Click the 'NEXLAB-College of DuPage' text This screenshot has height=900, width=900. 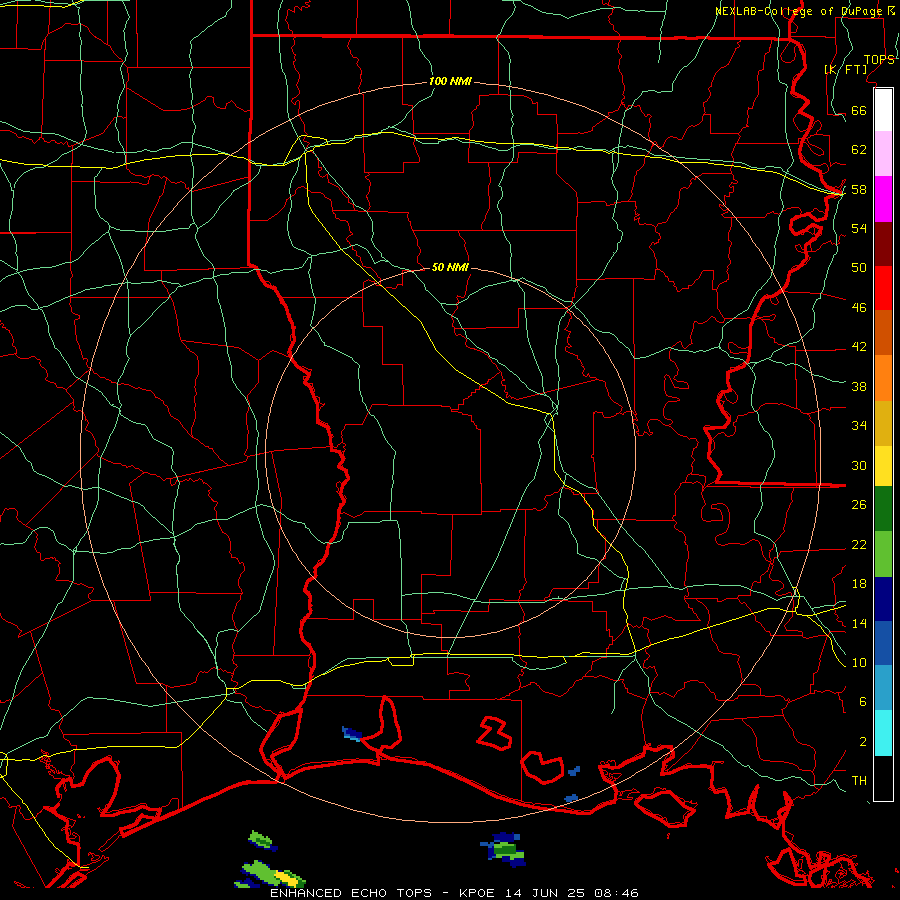tap(801, 11)
